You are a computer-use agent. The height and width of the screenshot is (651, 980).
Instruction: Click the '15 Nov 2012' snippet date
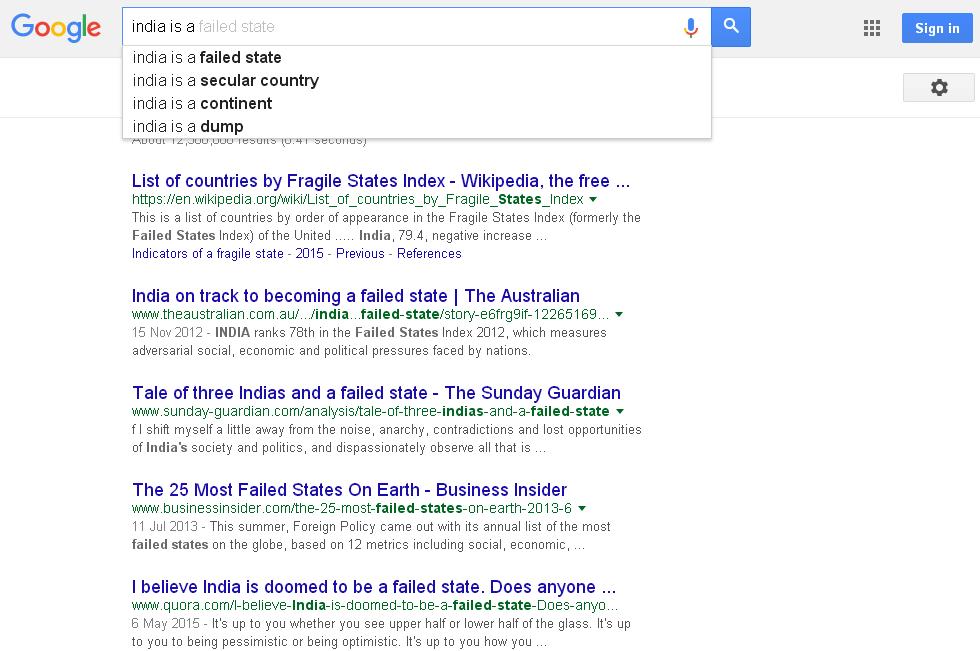(167, 332)
